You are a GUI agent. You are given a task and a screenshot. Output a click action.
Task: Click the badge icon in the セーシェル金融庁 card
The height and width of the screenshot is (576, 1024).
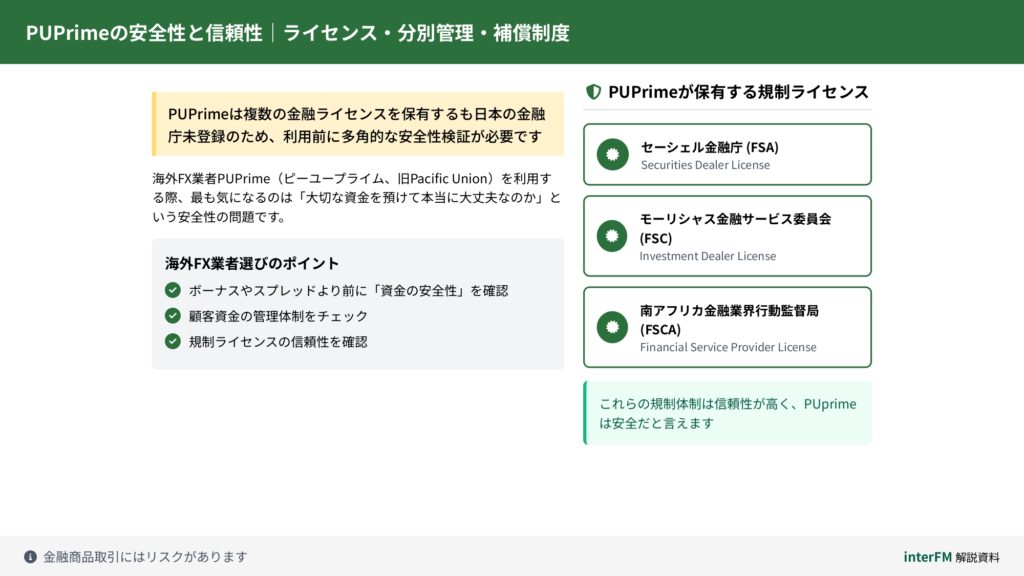pos(612,155)
